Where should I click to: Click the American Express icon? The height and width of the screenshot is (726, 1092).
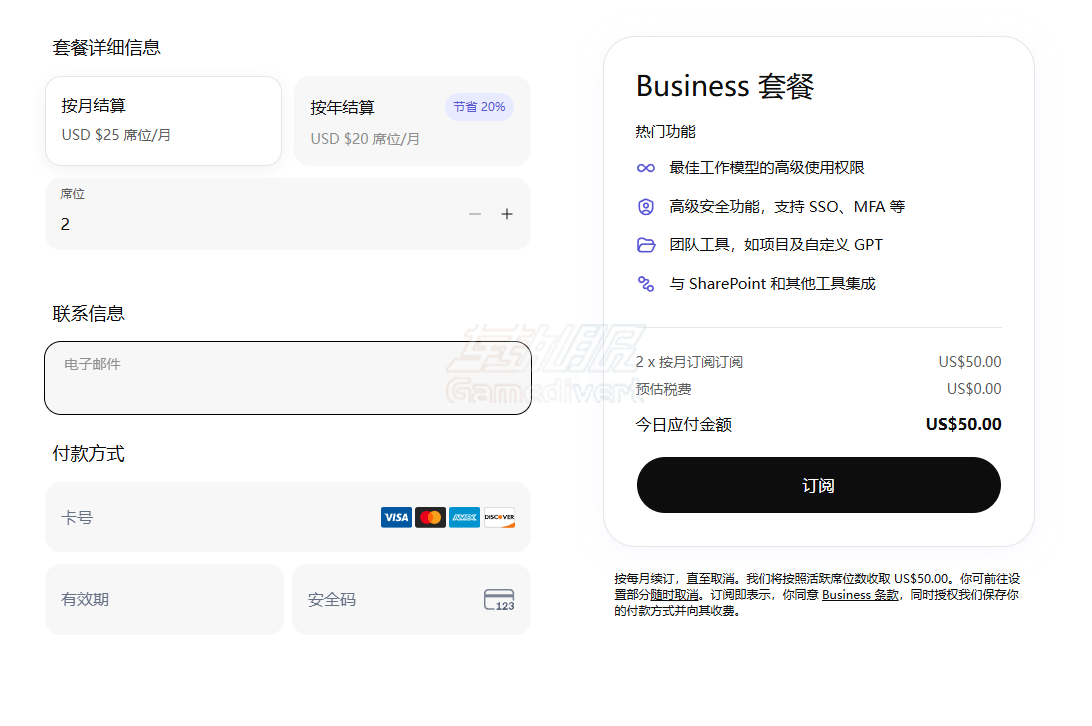[465, 517]
